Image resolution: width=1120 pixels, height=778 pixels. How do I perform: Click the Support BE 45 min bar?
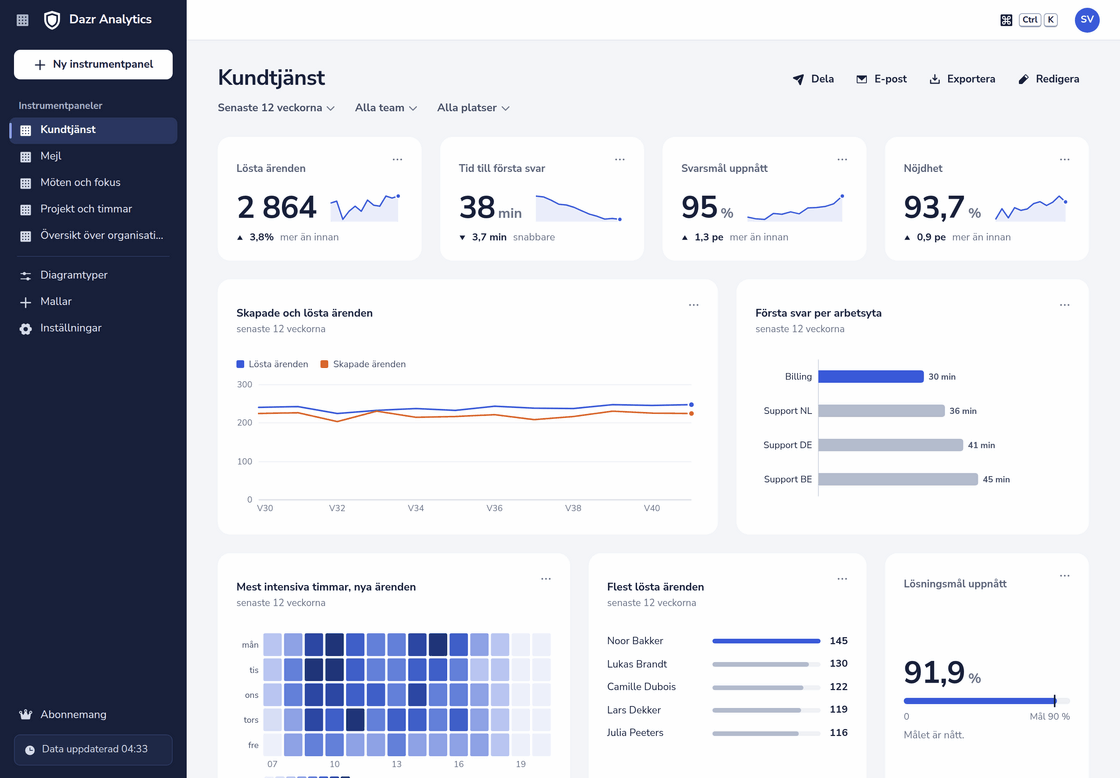[898, 479]
